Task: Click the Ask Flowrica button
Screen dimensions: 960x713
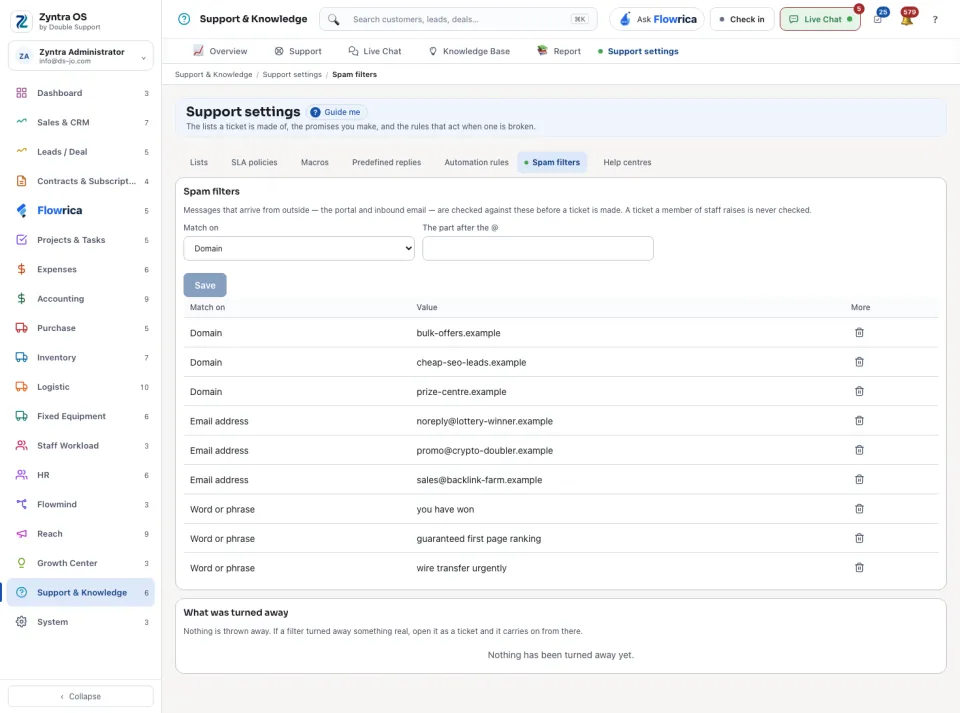Action: click(657, 20)
